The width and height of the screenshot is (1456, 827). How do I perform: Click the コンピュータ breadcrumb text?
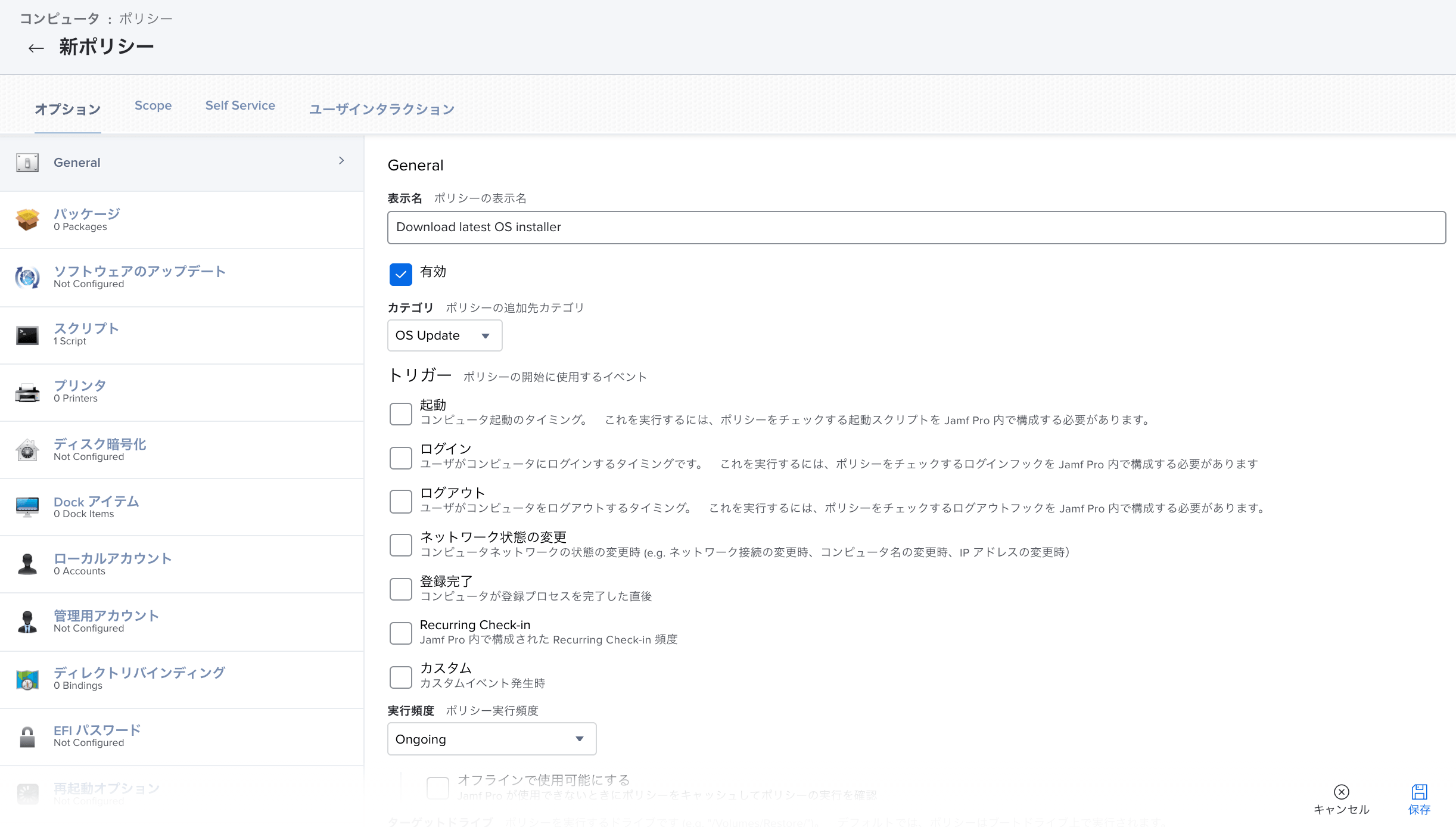pyautogui.click(x=60, y=18)
